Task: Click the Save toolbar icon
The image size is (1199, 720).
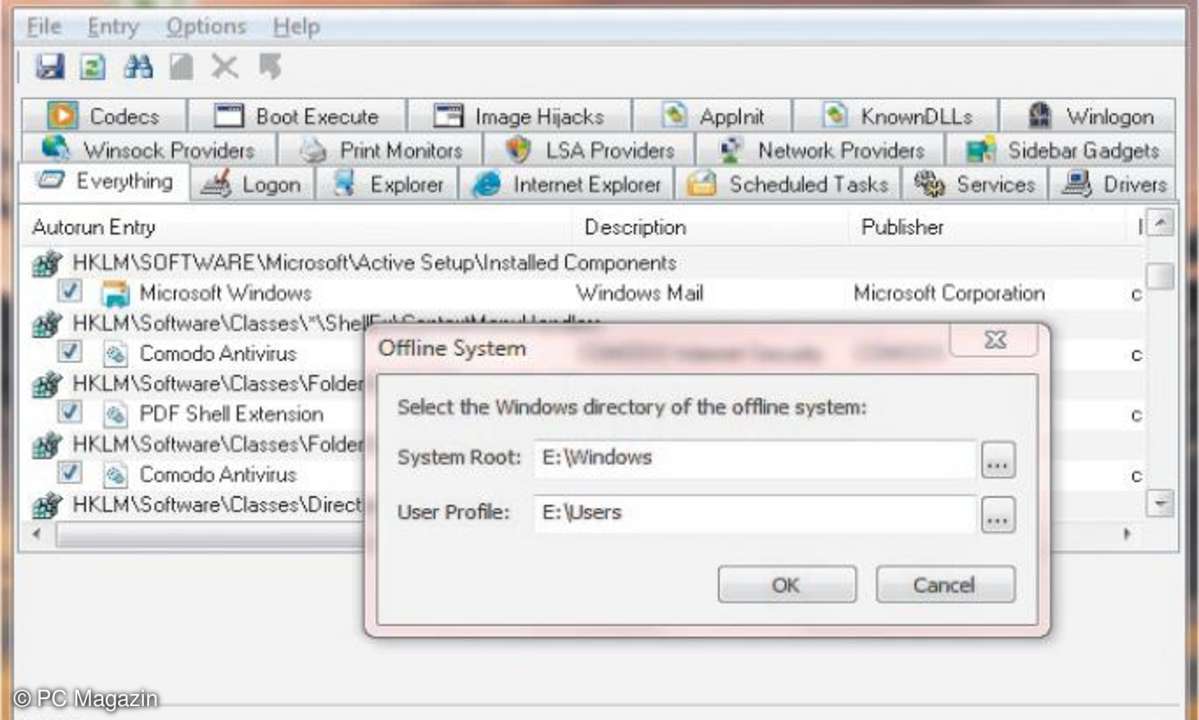Action: coord(50,66)
